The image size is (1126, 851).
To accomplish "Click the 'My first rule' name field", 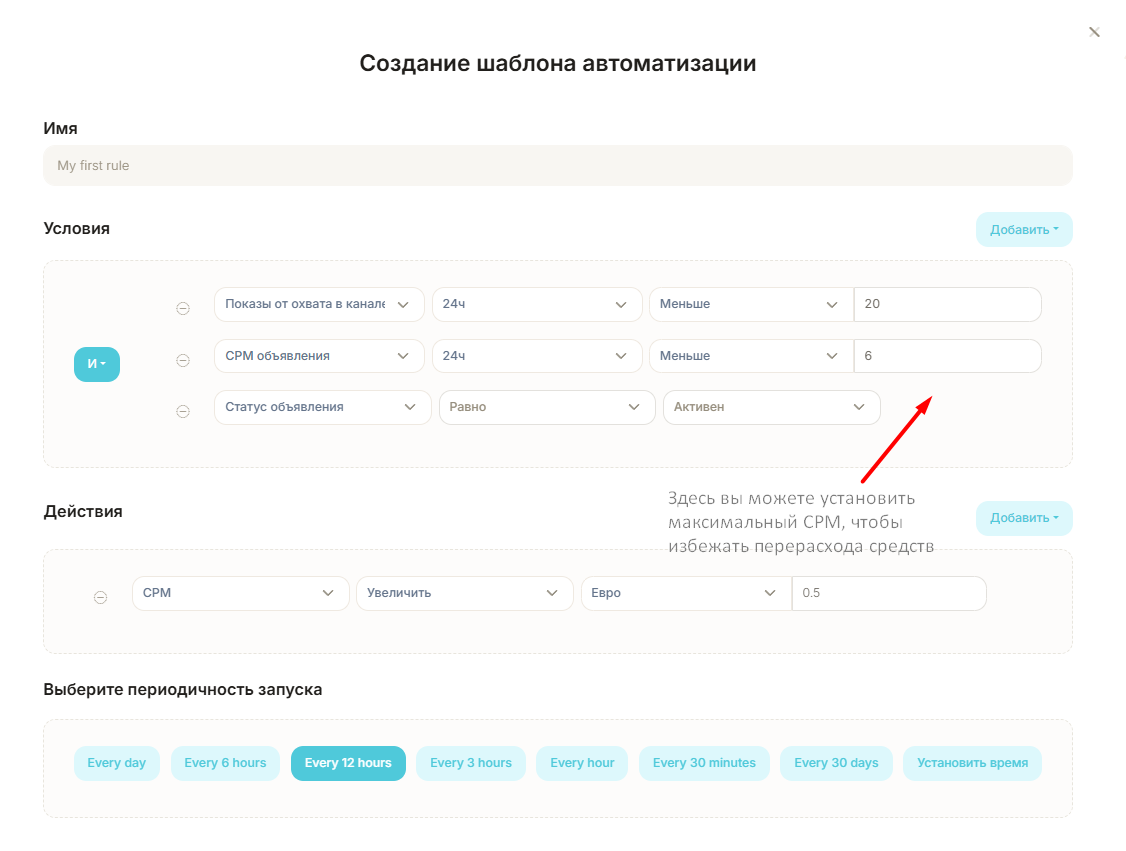I will (557, 166).
